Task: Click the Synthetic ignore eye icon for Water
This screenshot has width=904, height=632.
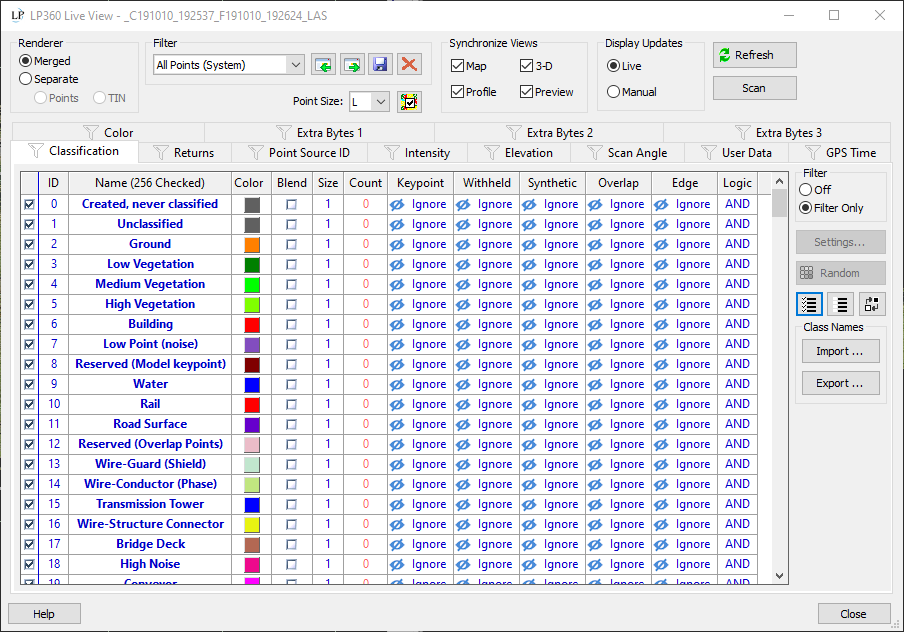Action: tap(529, 385)
